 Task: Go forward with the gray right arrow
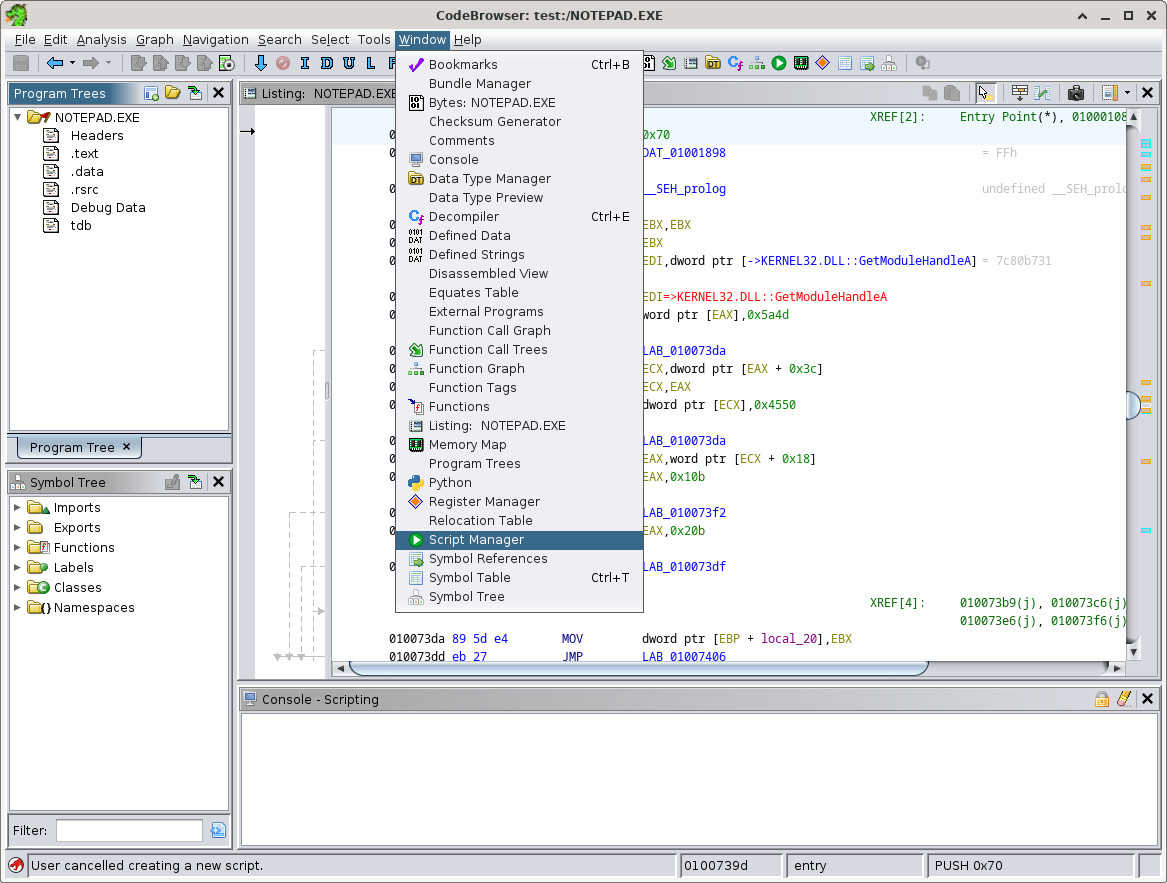tap(91, 63)
